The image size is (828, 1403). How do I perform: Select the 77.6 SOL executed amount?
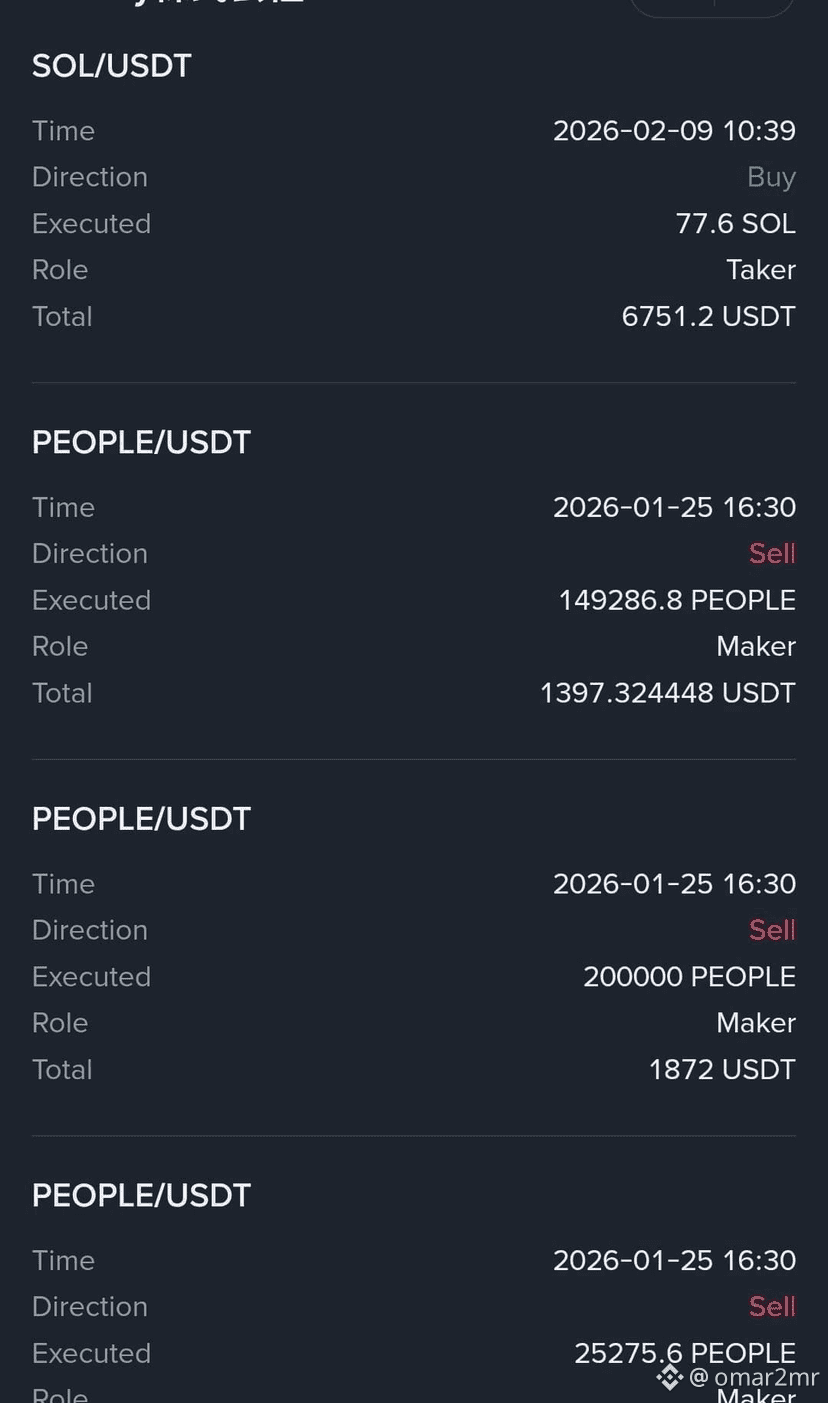click(x=736, y=223)
